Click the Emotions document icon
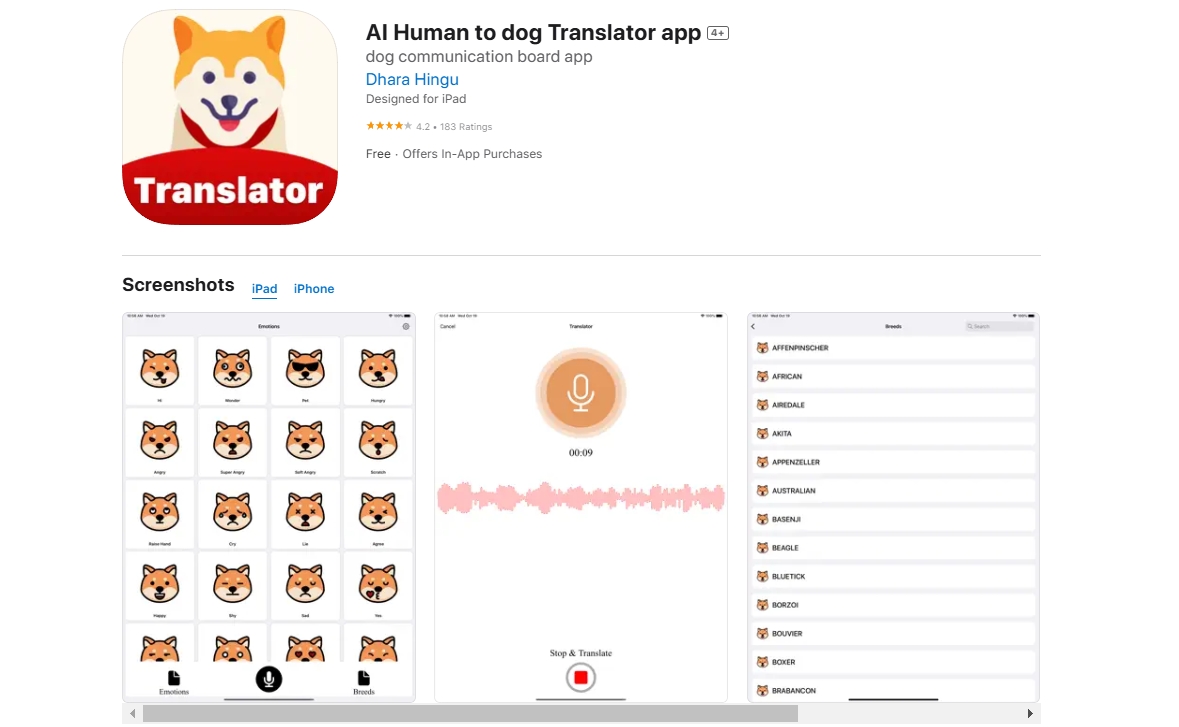1179x727 pixels. 174,677
